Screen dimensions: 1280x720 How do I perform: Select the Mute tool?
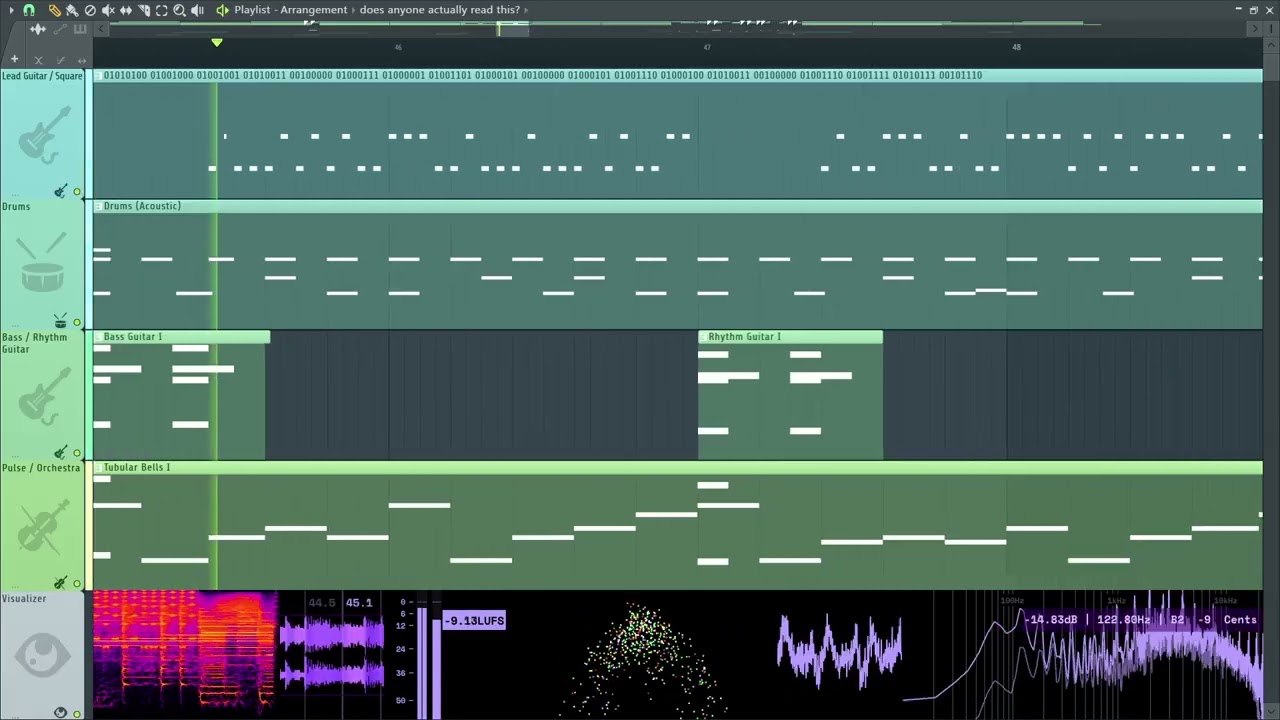pyautogui.click(x=108, y=11)
